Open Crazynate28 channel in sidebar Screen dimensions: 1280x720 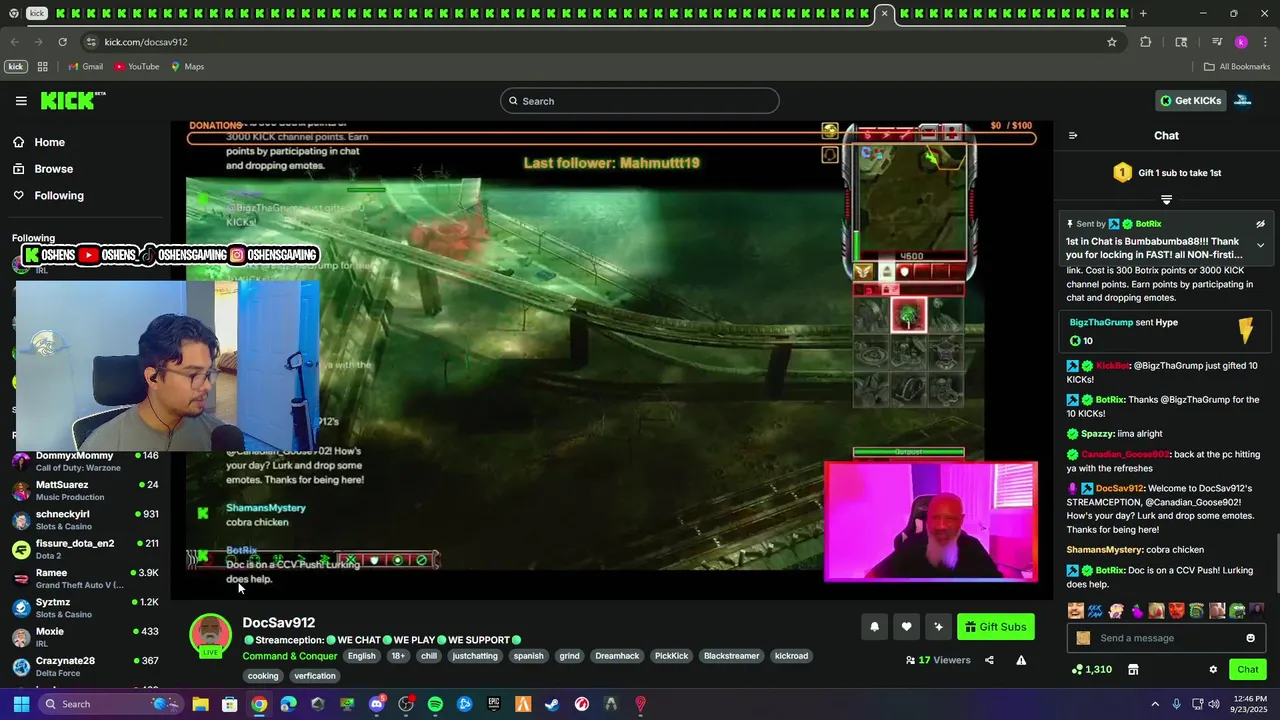click(x=85, y=666)
